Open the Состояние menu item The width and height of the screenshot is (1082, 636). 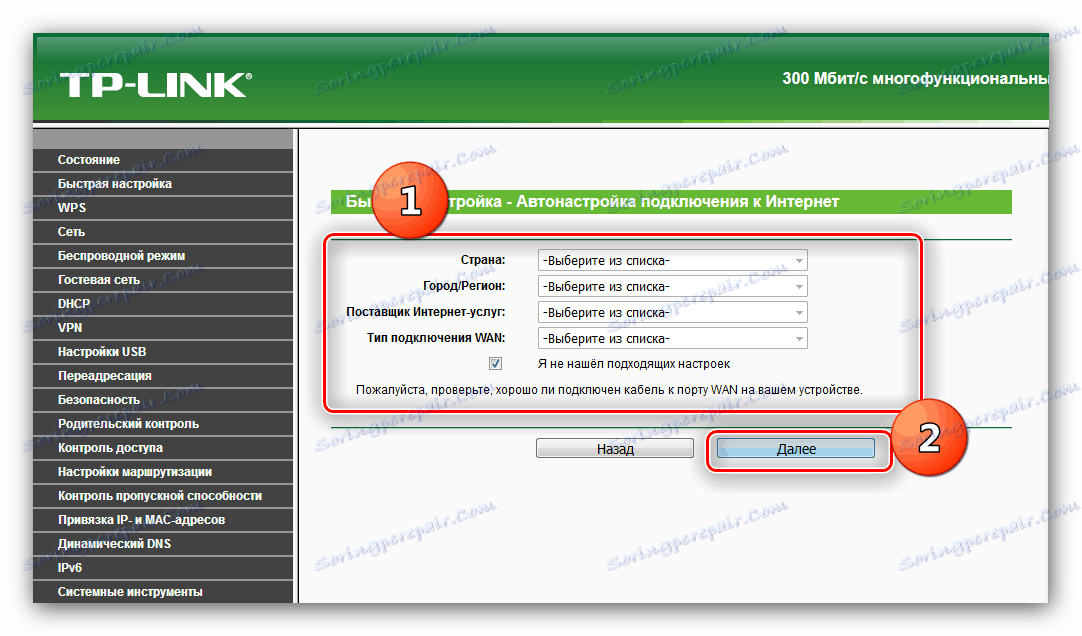[163, 160]
